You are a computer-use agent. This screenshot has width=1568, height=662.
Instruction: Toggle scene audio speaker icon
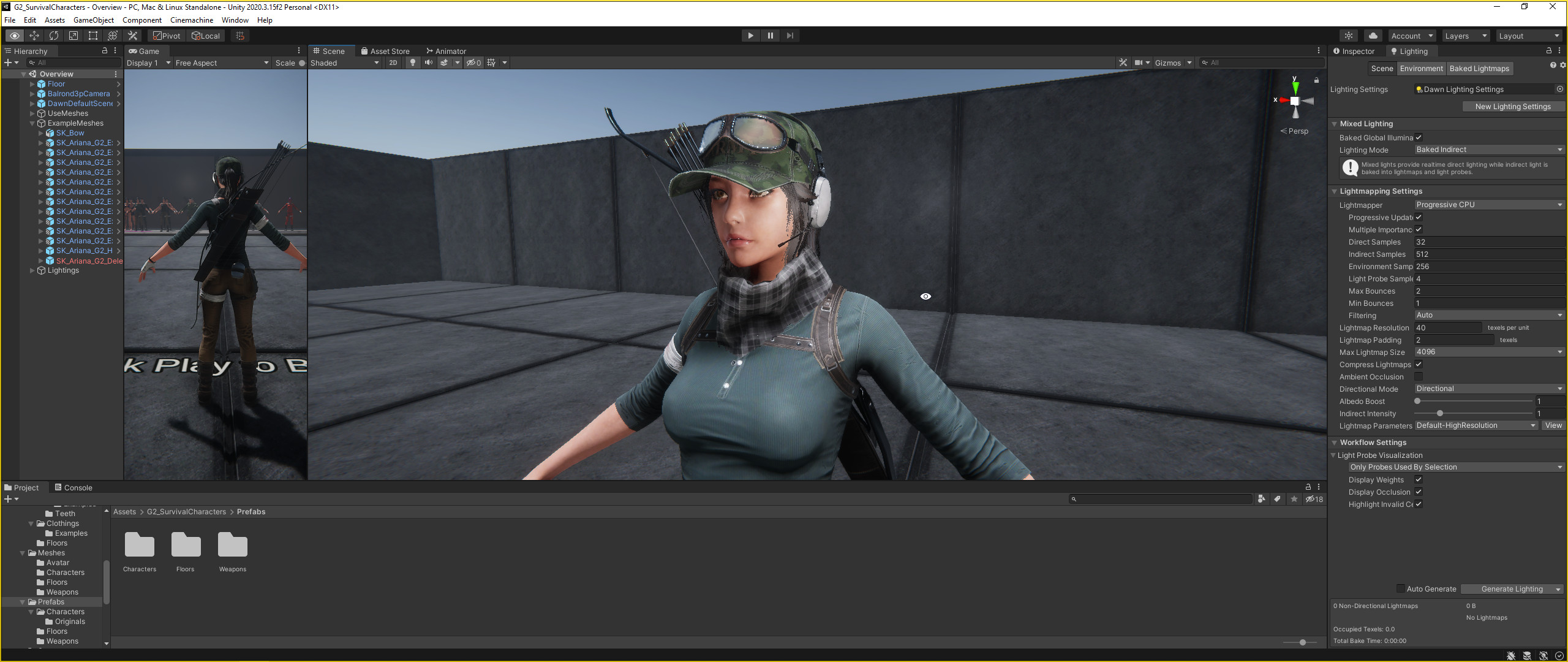tap(429, 63)
